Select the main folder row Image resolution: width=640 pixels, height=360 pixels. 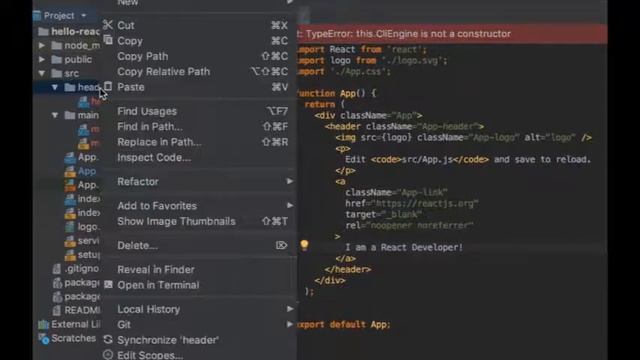click(67, 116)
